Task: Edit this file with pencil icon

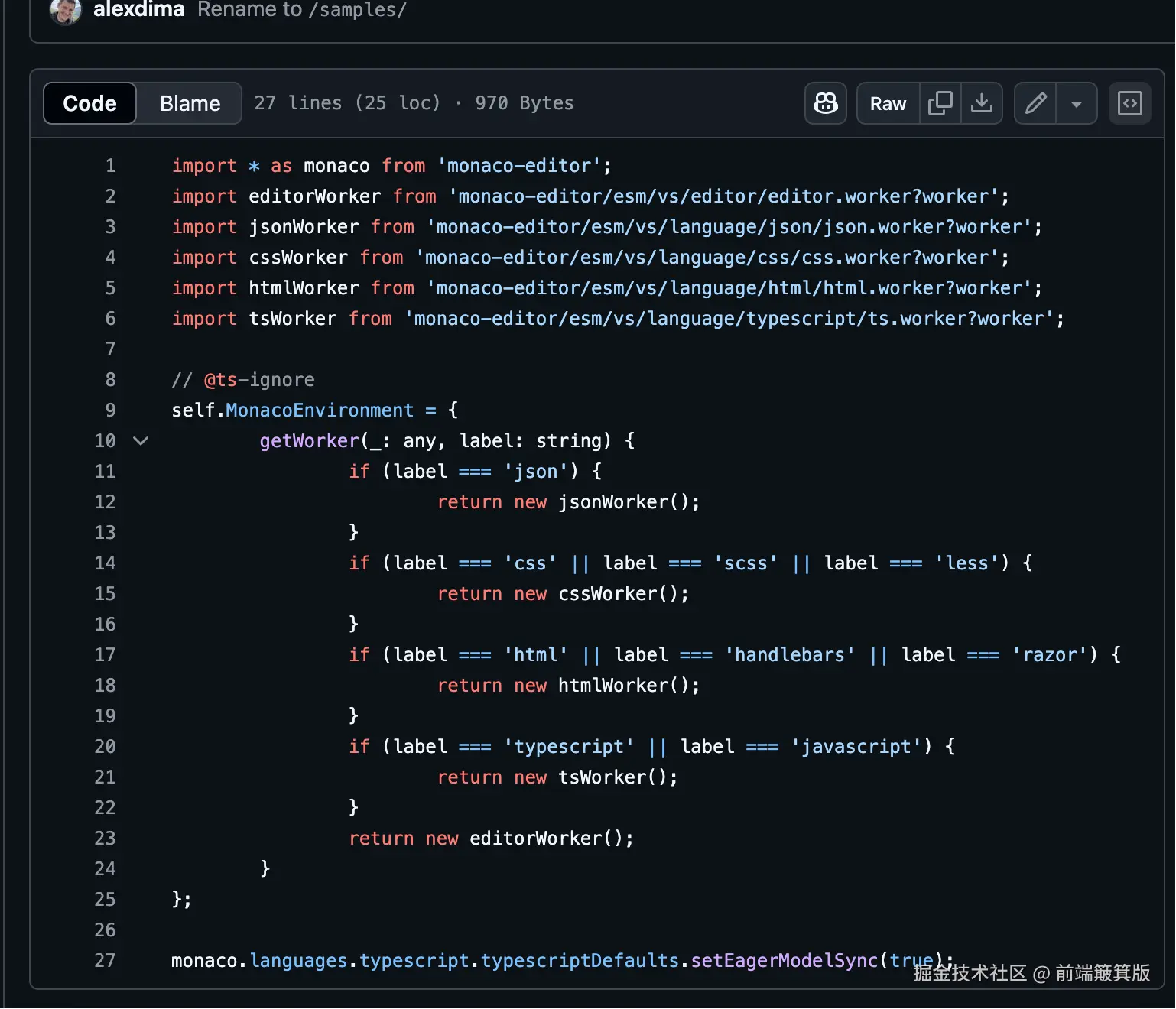Action: click(1035, 103)
